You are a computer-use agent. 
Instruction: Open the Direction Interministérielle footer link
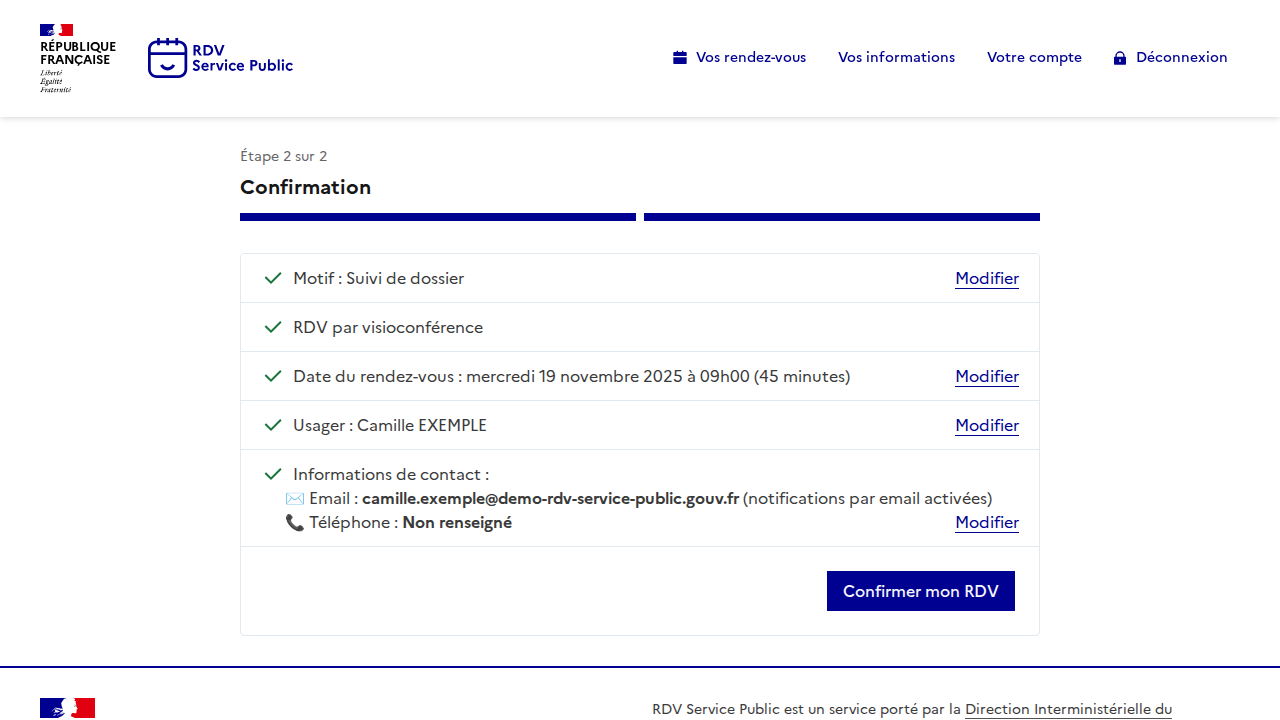tap(1067, 709)
